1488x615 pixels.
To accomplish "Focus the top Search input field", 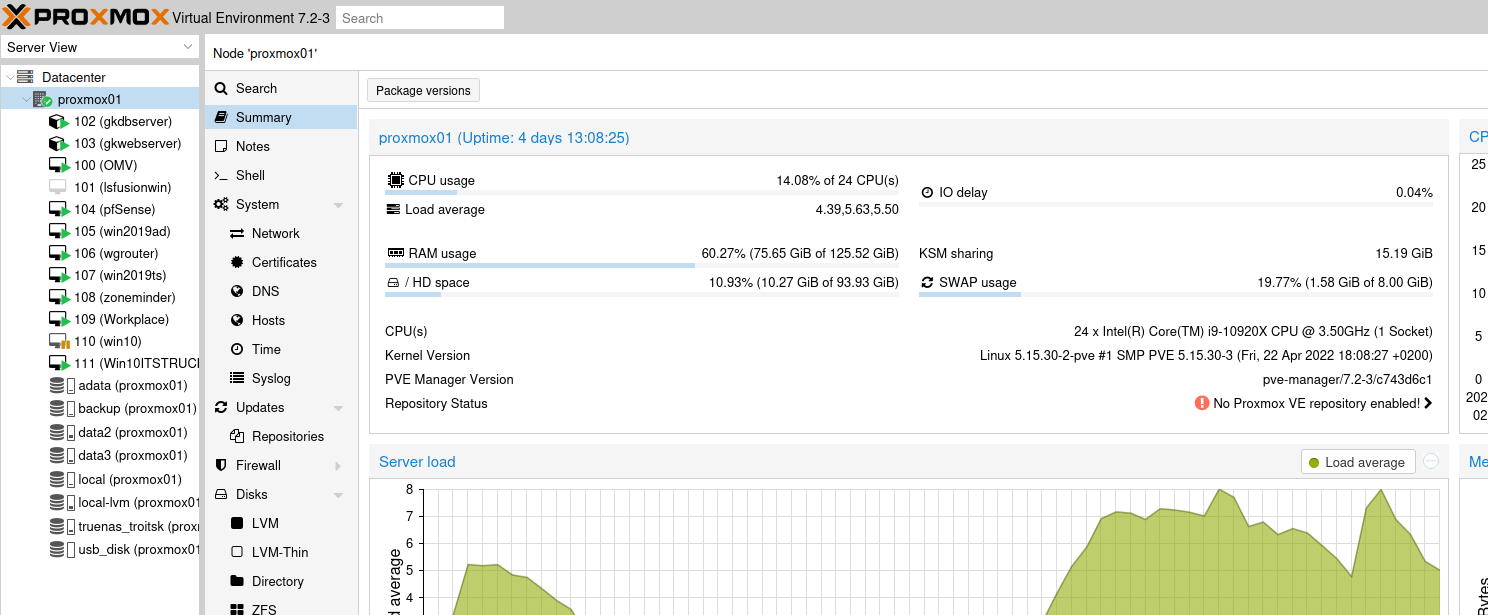I will [419, 18].
